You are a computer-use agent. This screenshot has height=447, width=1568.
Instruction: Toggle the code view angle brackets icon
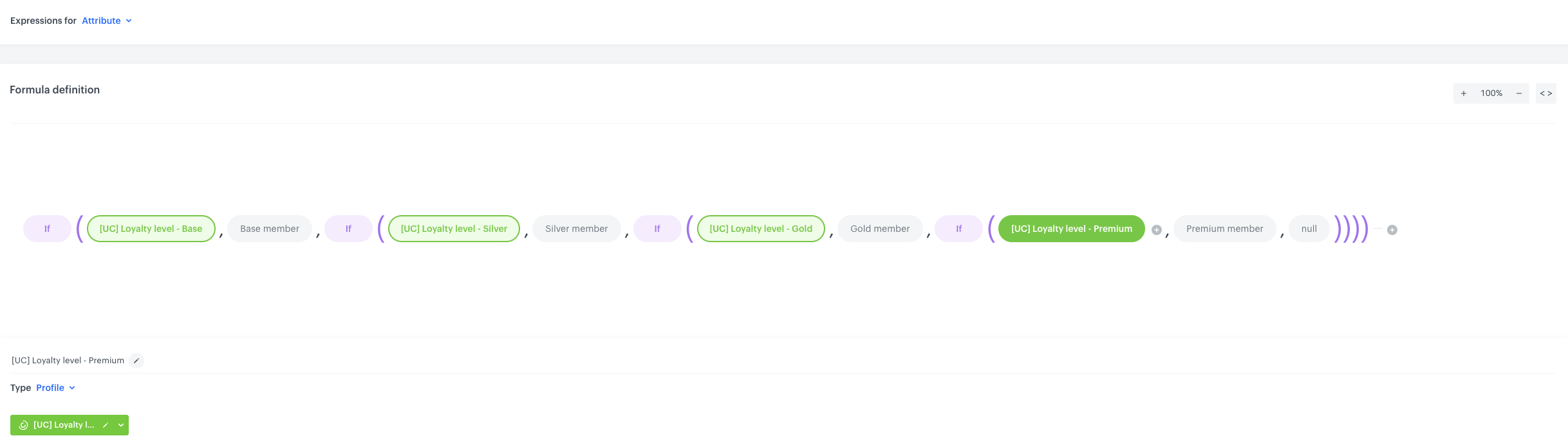(x=1546, y=93)
